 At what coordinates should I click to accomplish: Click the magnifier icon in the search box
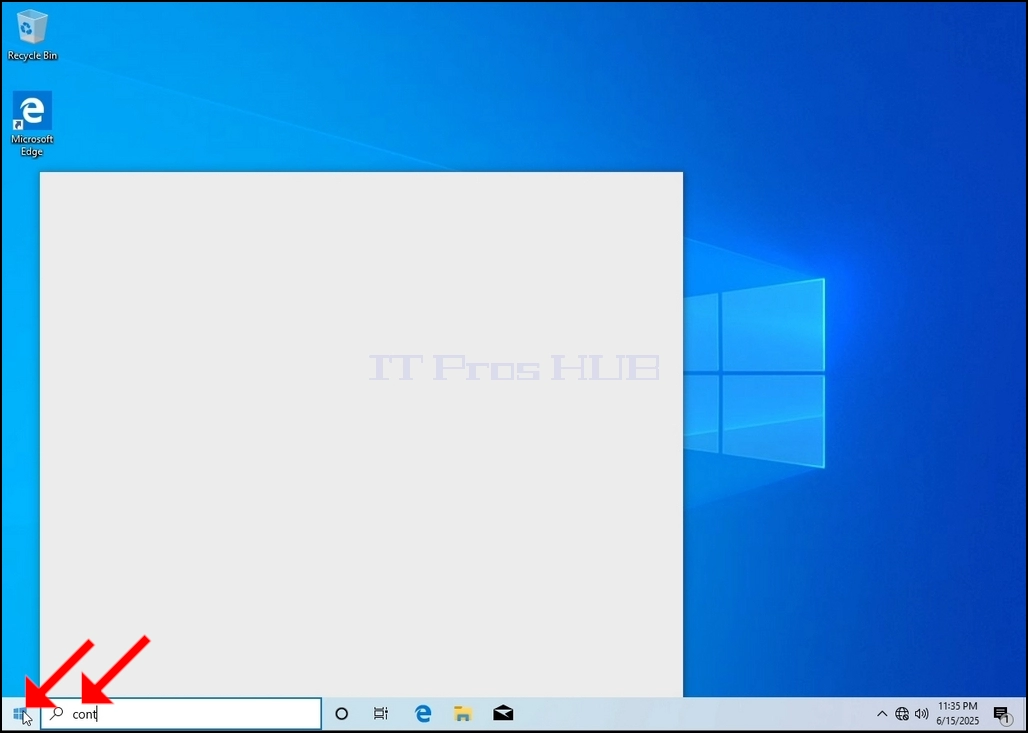(57, 713)
